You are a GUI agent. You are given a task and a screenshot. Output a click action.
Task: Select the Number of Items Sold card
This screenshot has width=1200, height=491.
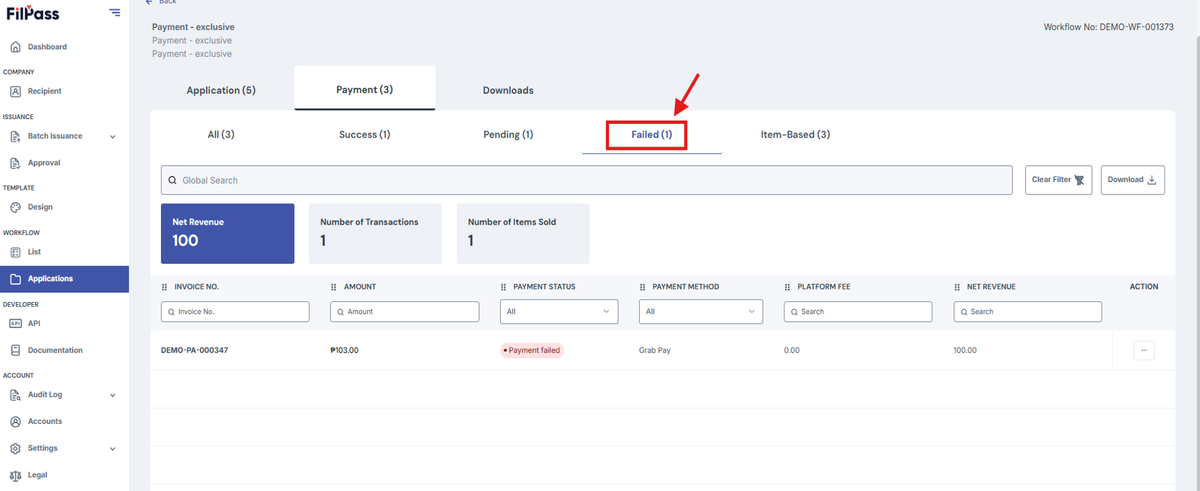click(x=523, y=233)
